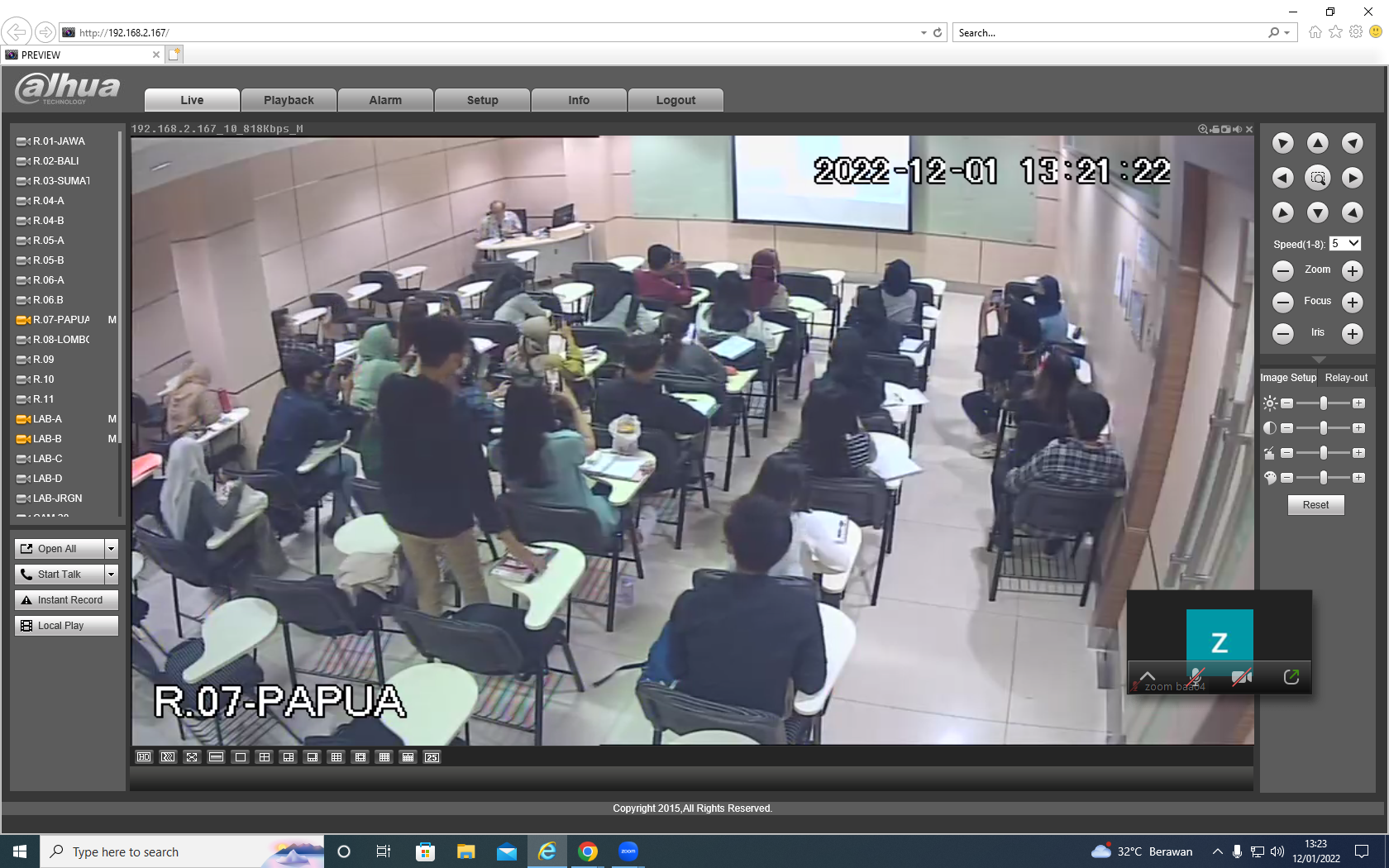Image resolution: width=1389 pixels, height=868 pixels.
Task: Click the record camera icon above video
Action: point(1215,129)
